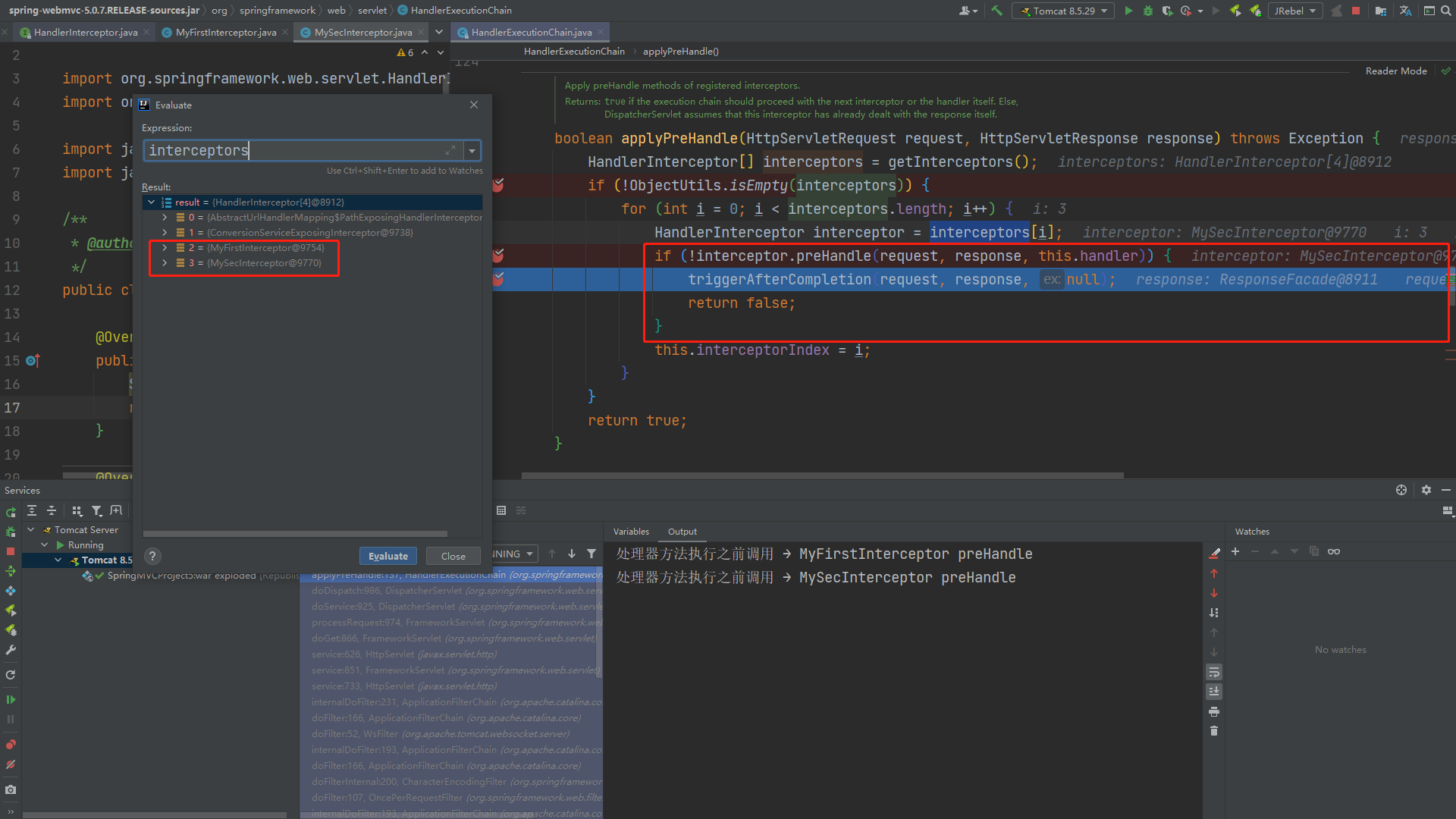The image size is (1456, 819).
Task: Click the Add to Watches plus icon
Action: coord(1235,553)
